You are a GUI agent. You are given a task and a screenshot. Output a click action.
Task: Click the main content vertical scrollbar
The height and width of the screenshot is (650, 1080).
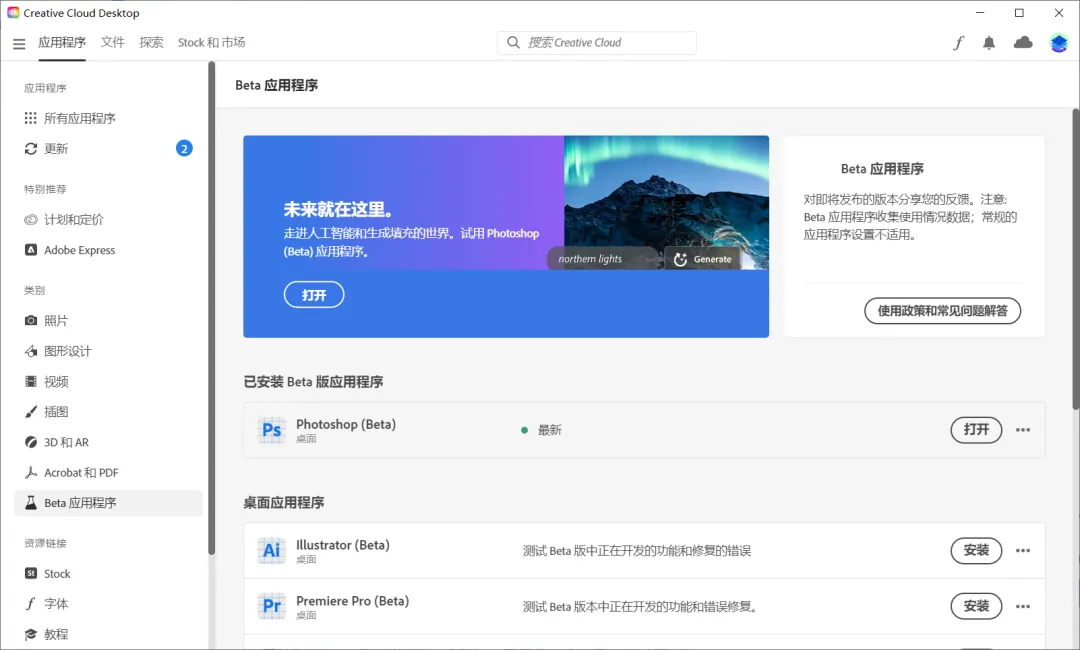(1075, 260)
